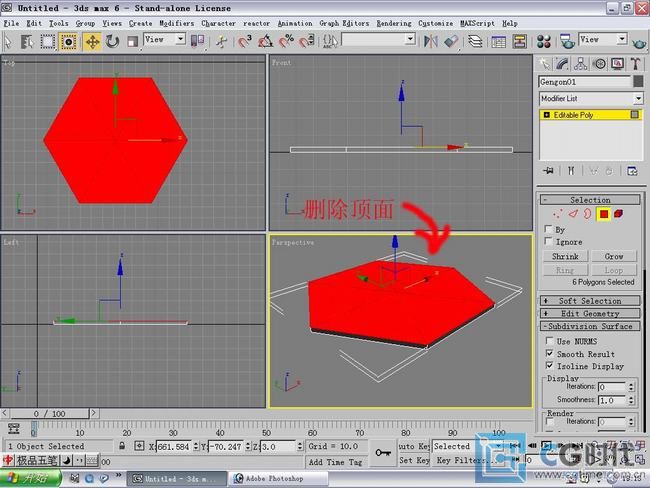Uncheck Isoline Display checkbox
Image resolution: width=650 pixels, height=488 pixels.
pyautogui.click(x=549, y=365)
